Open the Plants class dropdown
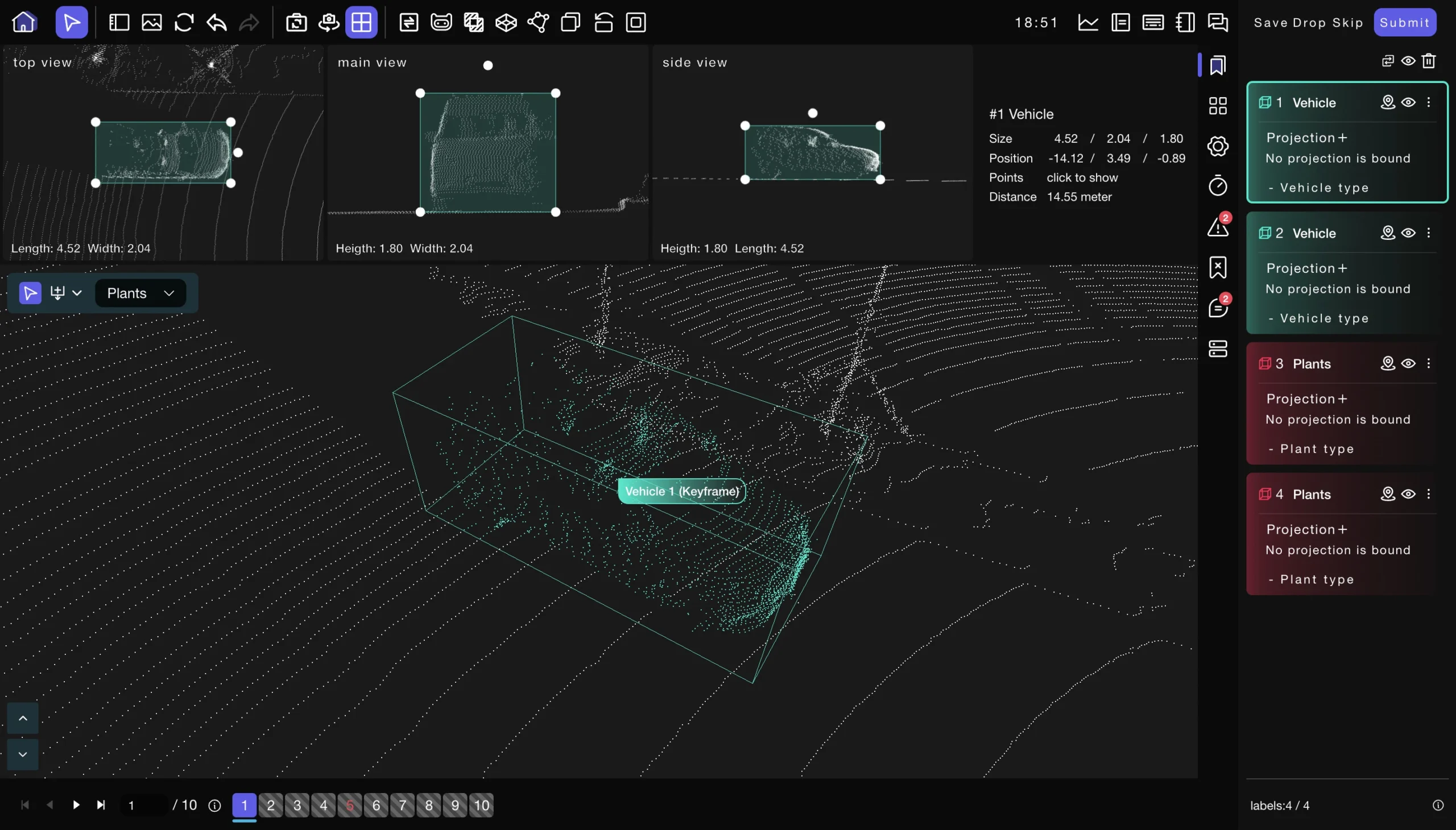Screen dimensions: 1456x830 point(140,293)
